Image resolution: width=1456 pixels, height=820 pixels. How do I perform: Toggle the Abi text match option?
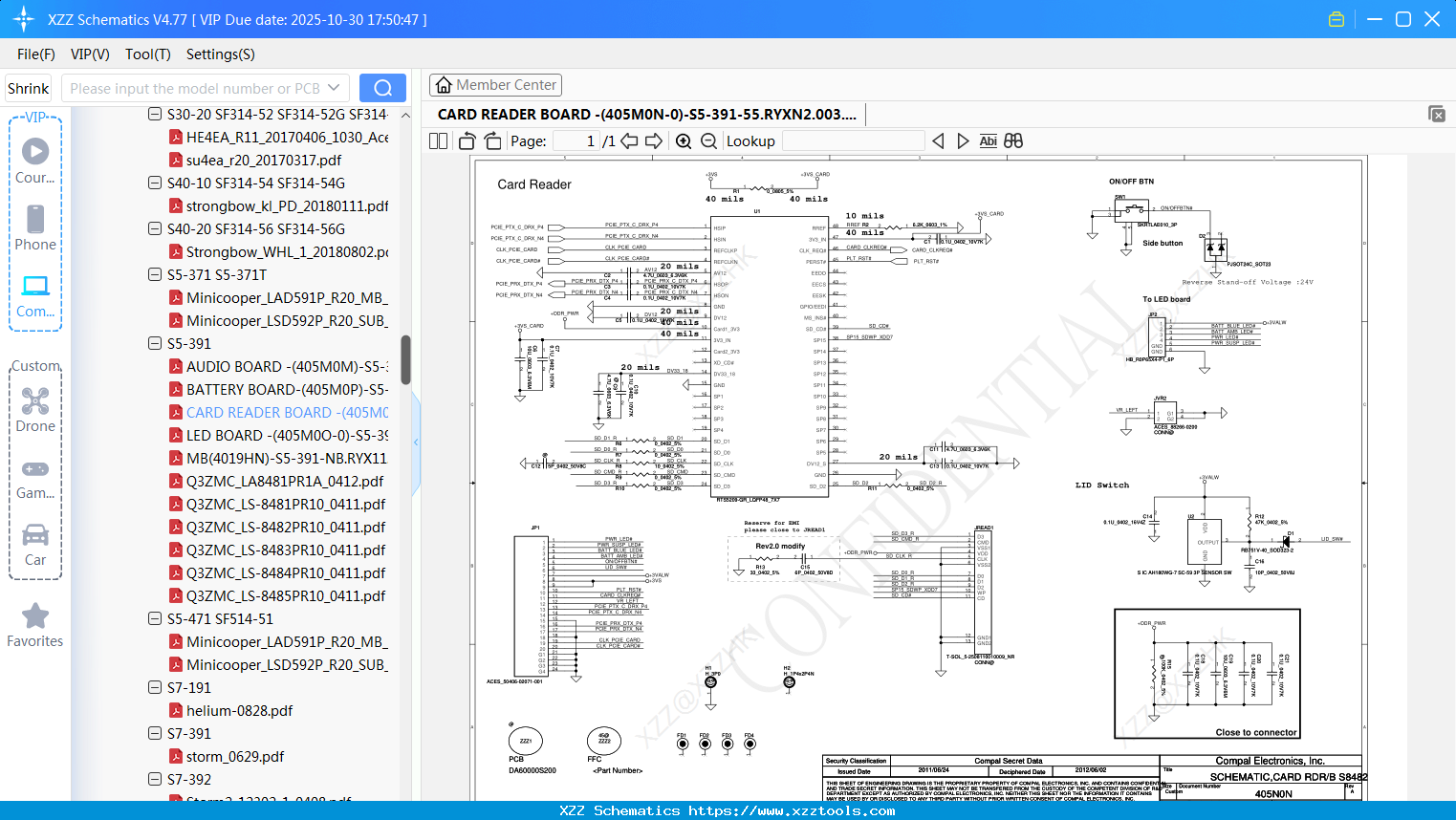point(989,141)
